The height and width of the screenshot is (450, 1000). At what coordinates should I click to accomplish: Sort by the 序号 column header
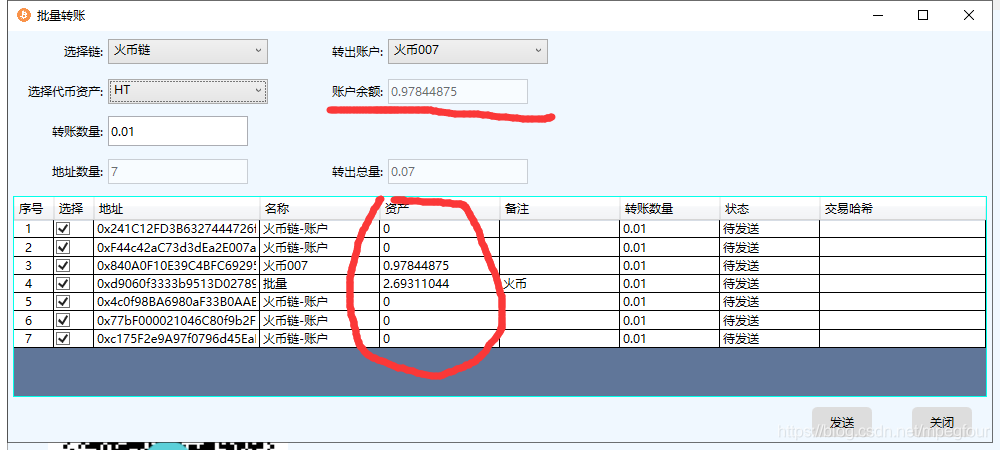pyautogui.click(x=34, y=208)
